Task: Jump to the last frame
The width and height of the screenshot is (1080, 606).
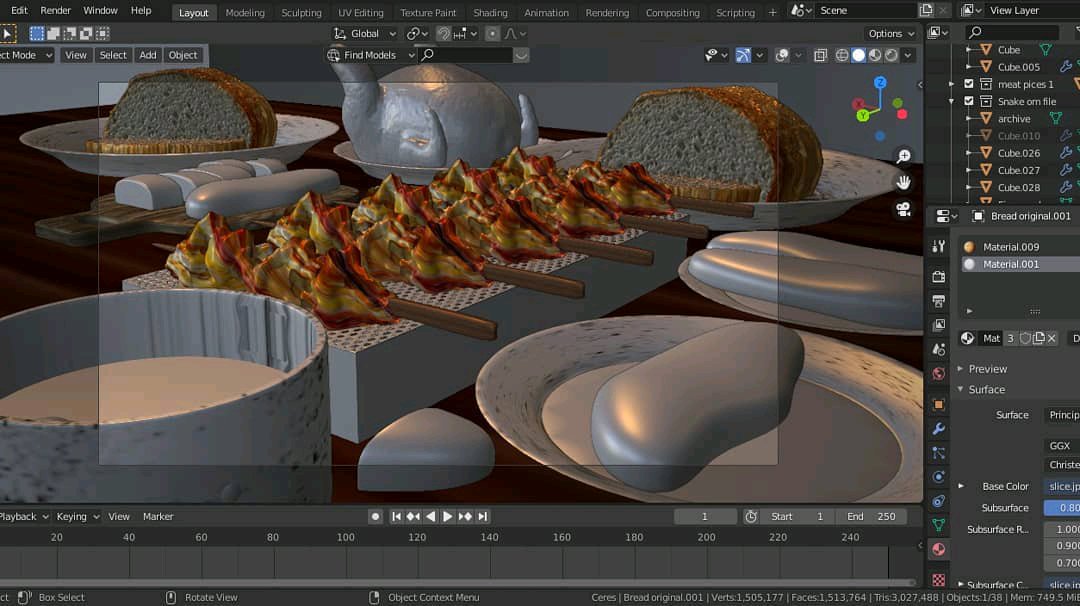Action: 483,516
